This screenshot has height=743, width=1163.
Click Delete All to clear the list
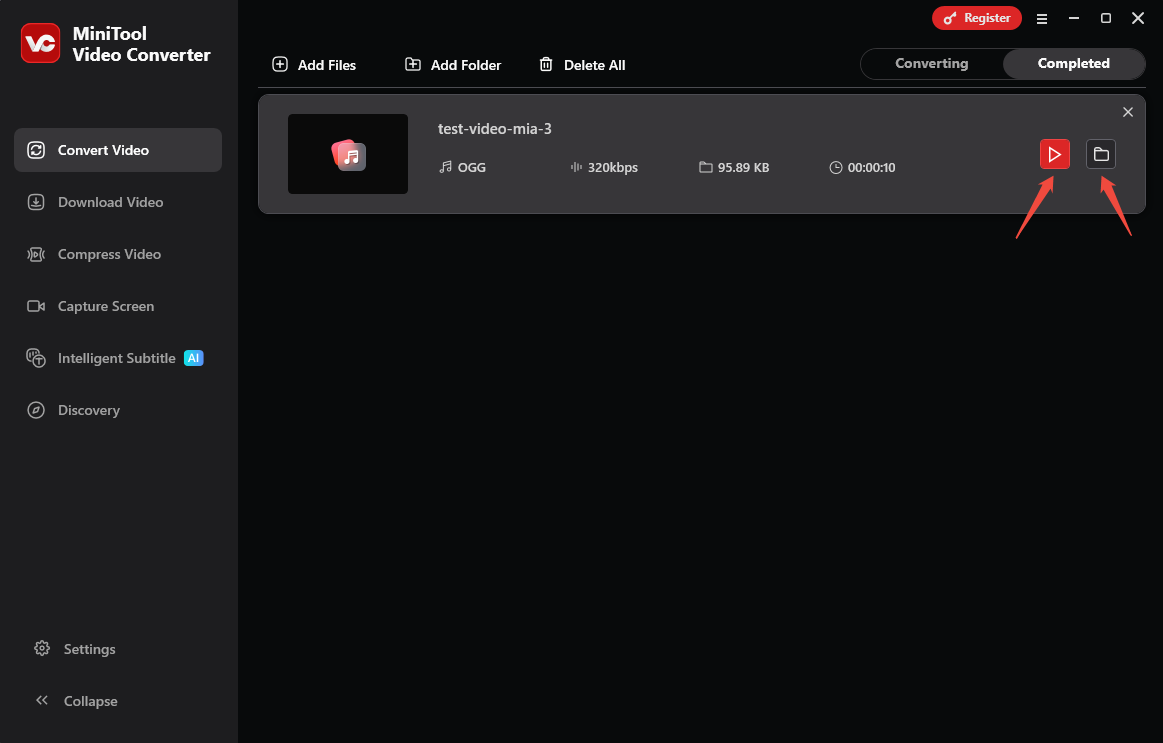(582, 64)
